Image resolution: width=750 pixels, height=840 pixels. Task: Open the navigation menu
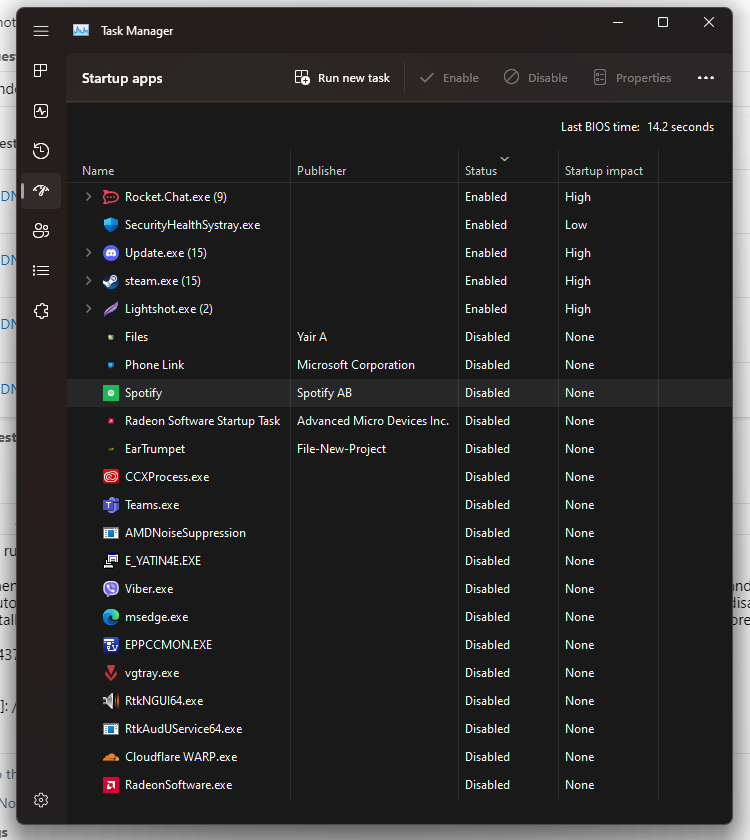[40, 30]
